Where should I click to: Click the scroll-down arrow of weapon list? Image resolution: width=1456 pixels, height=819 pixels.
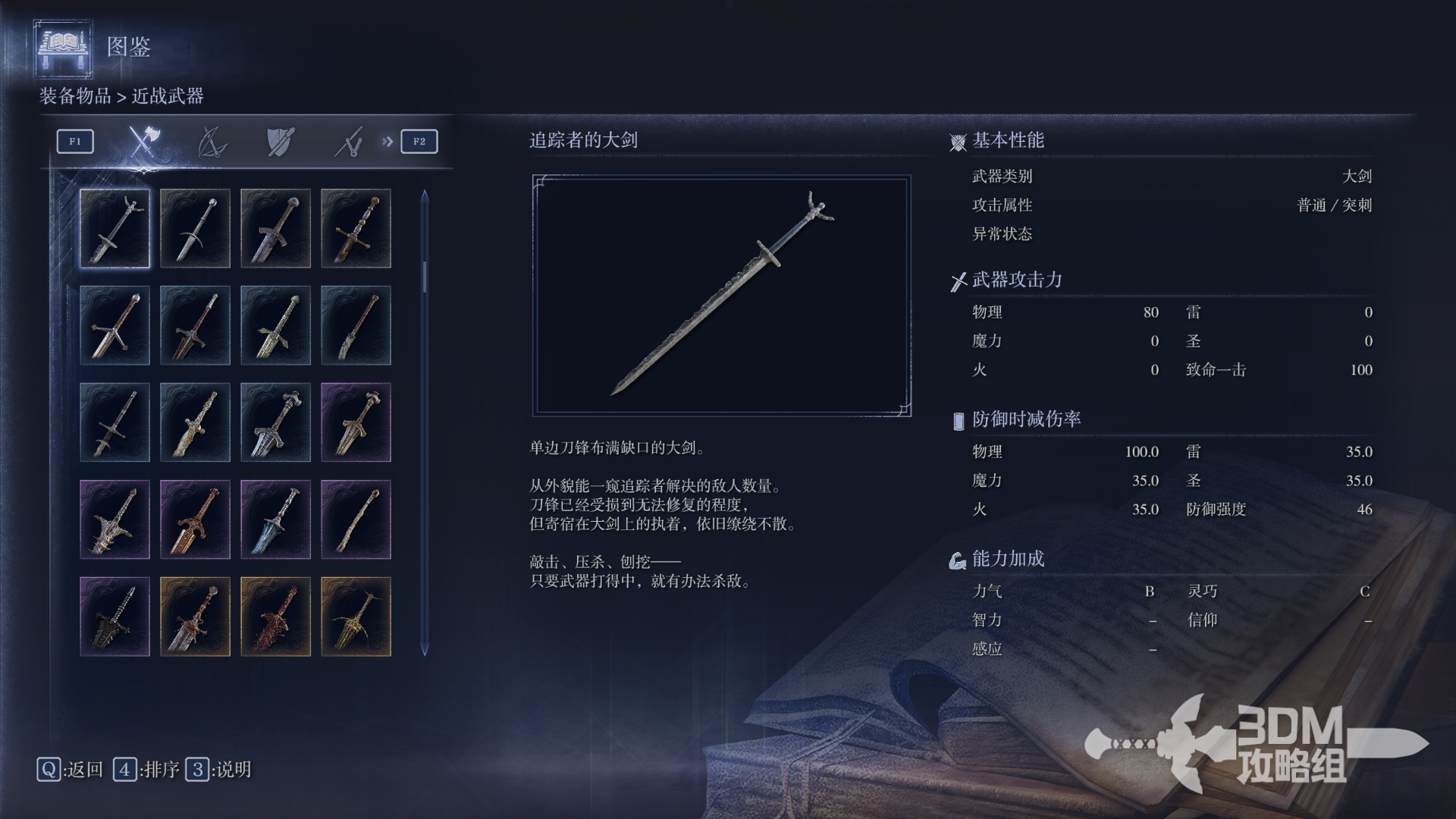pyautogui.click(x=425, y=649)
